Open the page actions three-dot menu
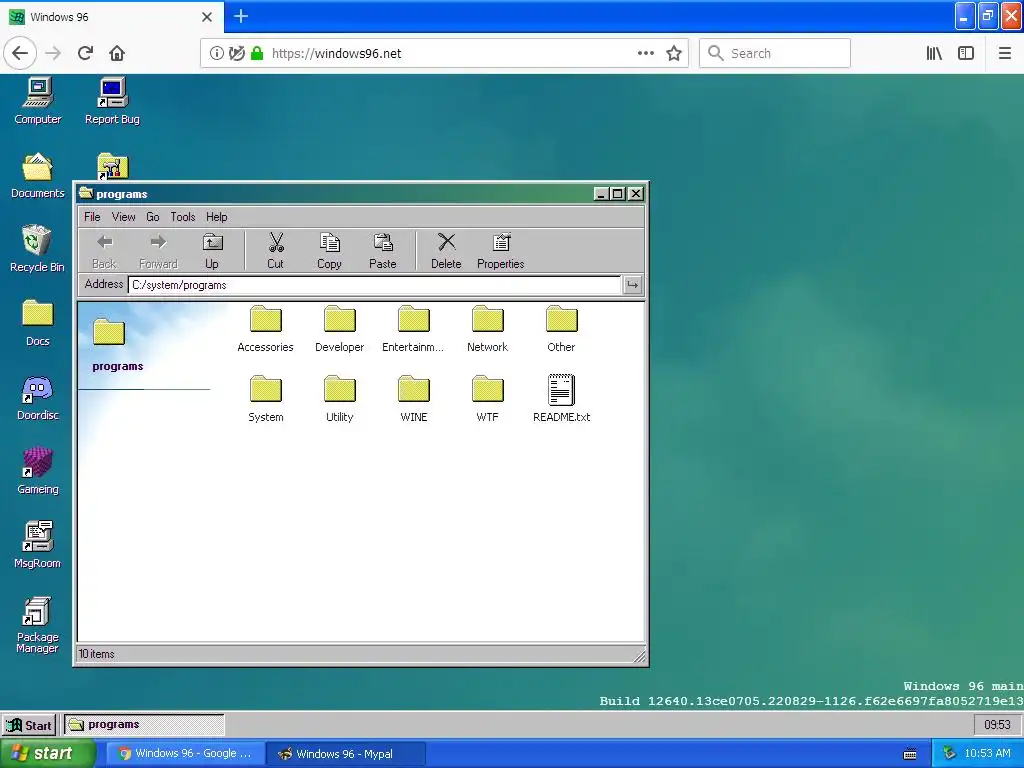The image size is (1024, 768). coord(646,53)
